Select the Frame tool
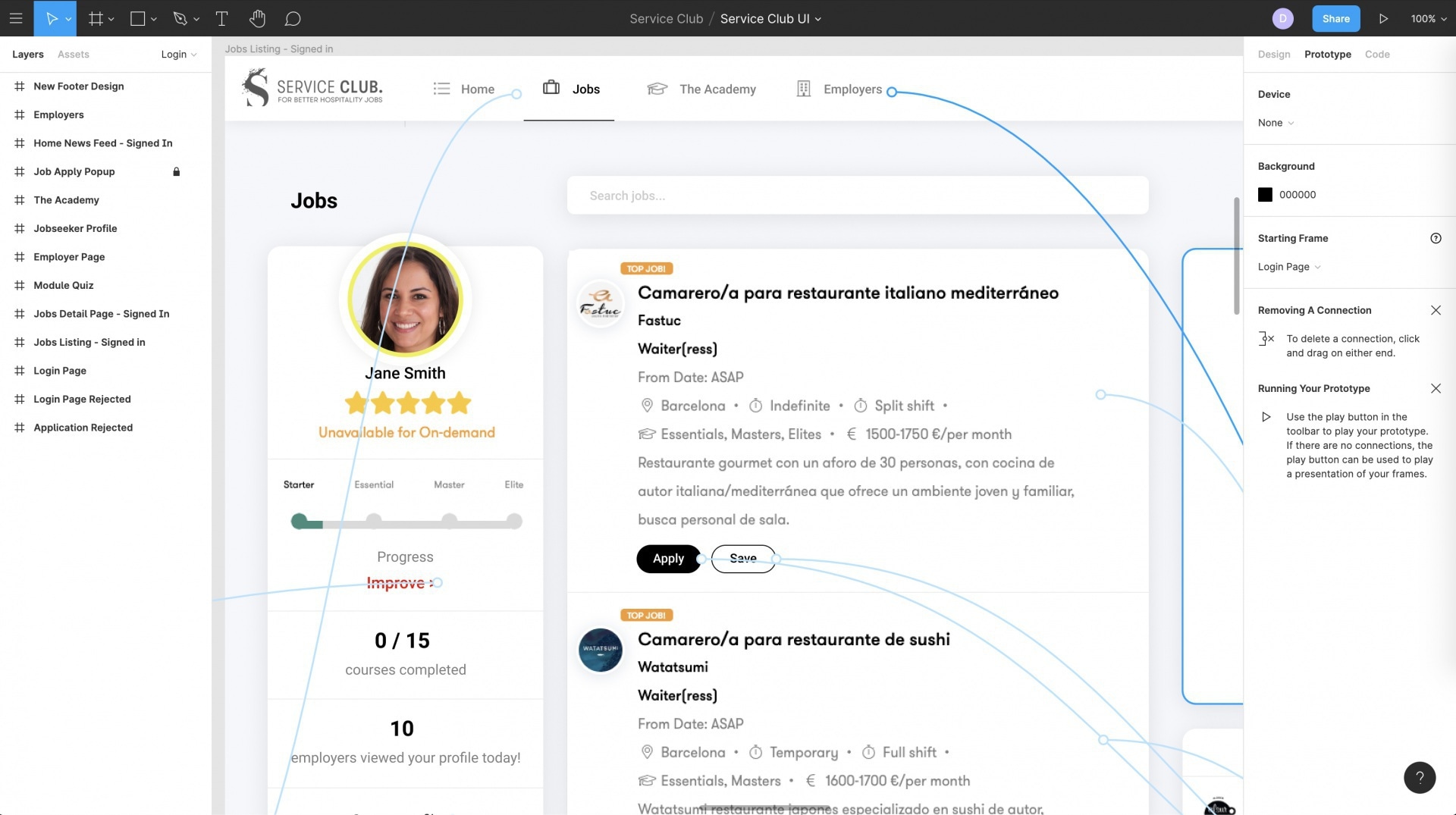The image size is (1456, 815). pos(96,18)
